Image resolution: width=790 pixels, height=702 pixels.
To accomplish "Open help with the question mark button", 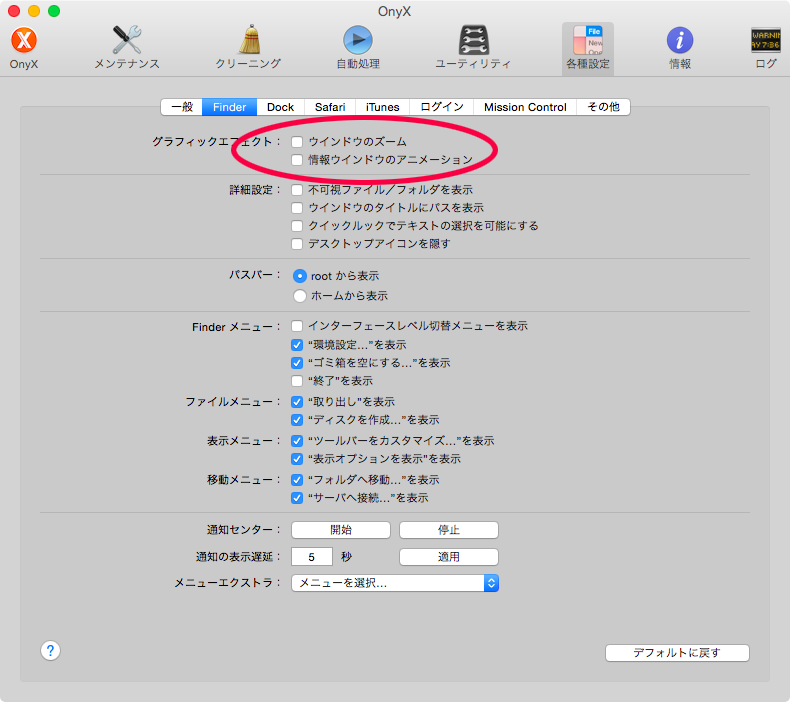I will [x=50, y=651].
